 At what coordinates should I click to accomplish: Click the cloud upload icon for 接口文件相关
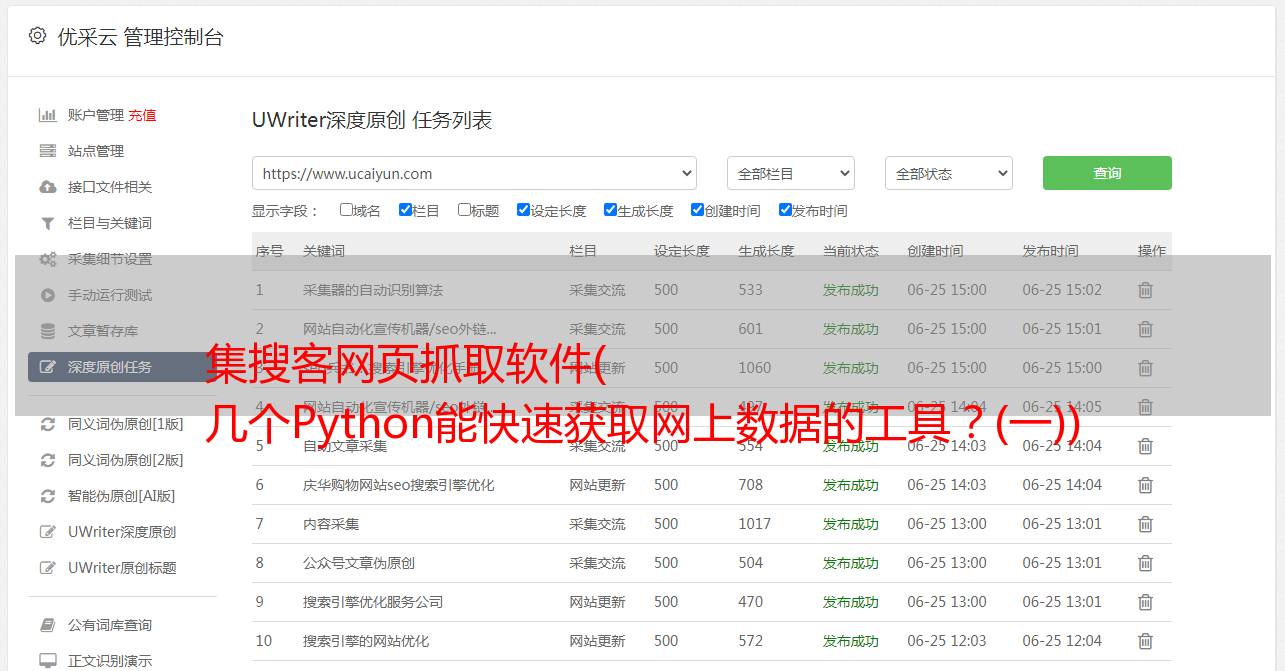coord(47,187)
